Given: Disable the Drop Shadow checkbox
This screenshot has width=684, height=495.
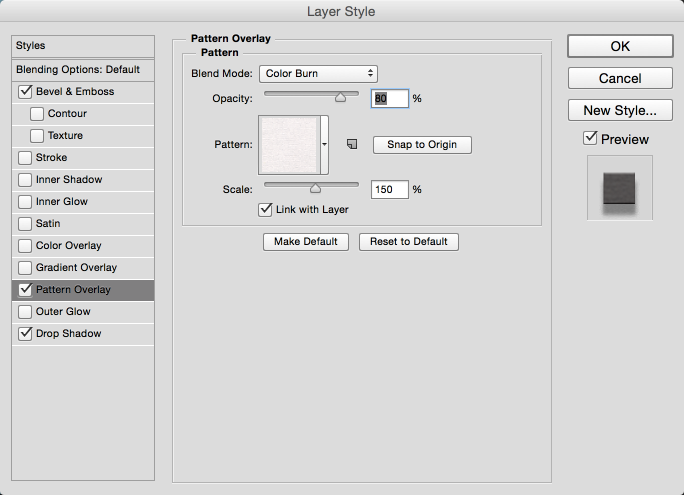Looking at the screenshot, I should coord(25,334).
